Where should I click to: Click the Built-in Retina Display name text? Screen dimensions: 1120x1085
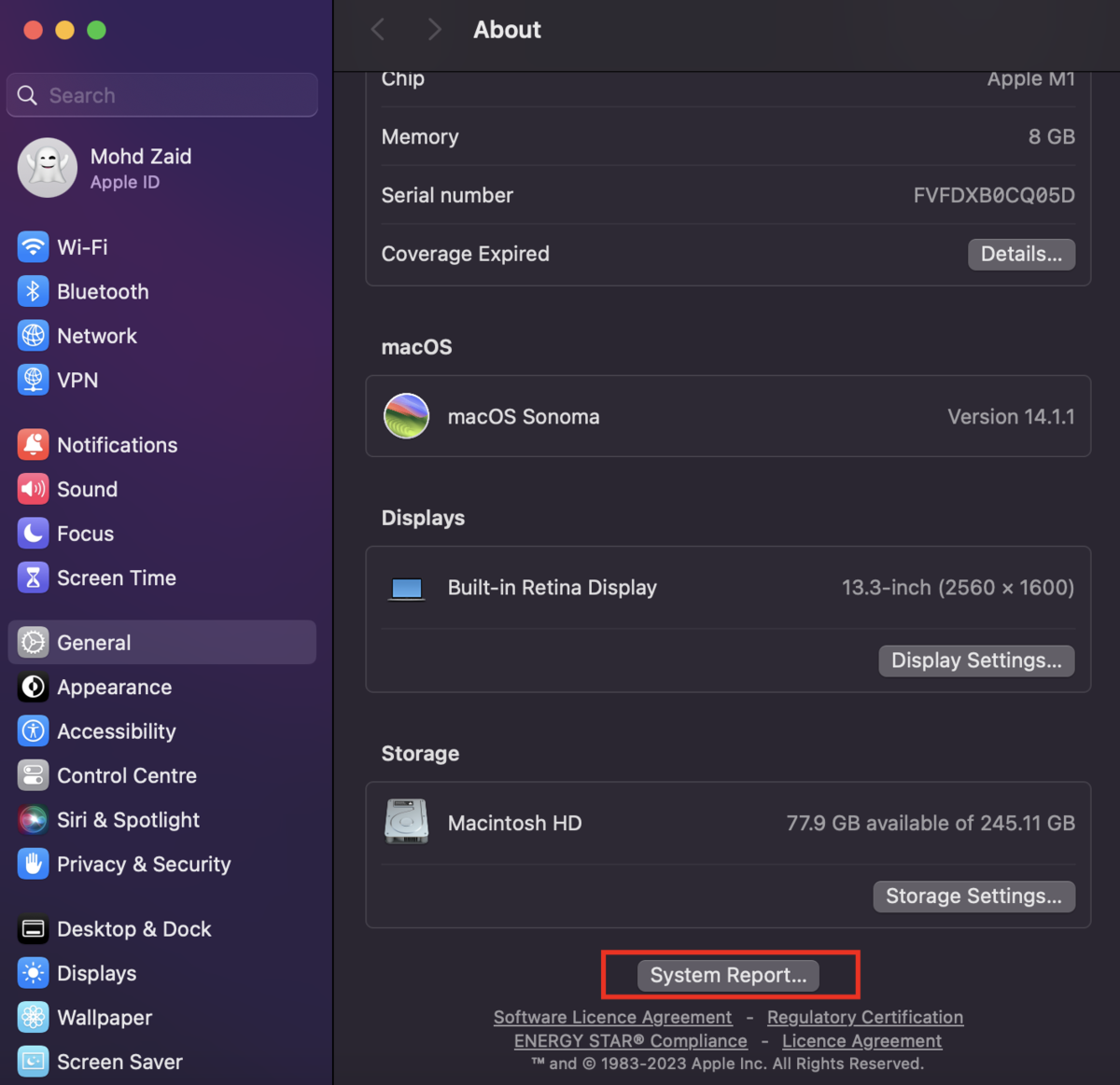[x=552, y=588]
